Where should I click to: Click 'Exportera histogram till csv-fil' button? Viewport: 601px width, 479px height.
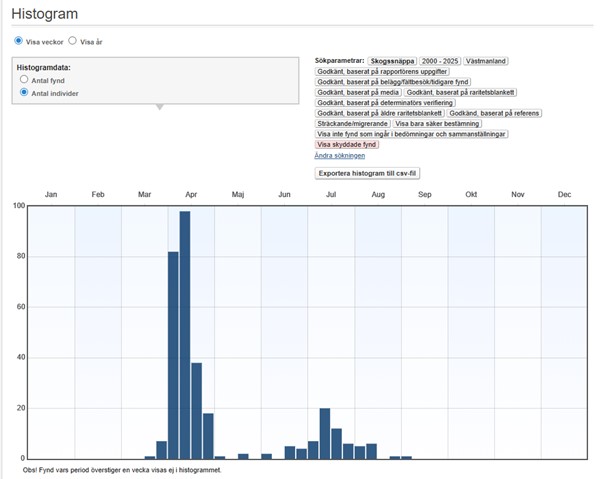coord(369,173)
